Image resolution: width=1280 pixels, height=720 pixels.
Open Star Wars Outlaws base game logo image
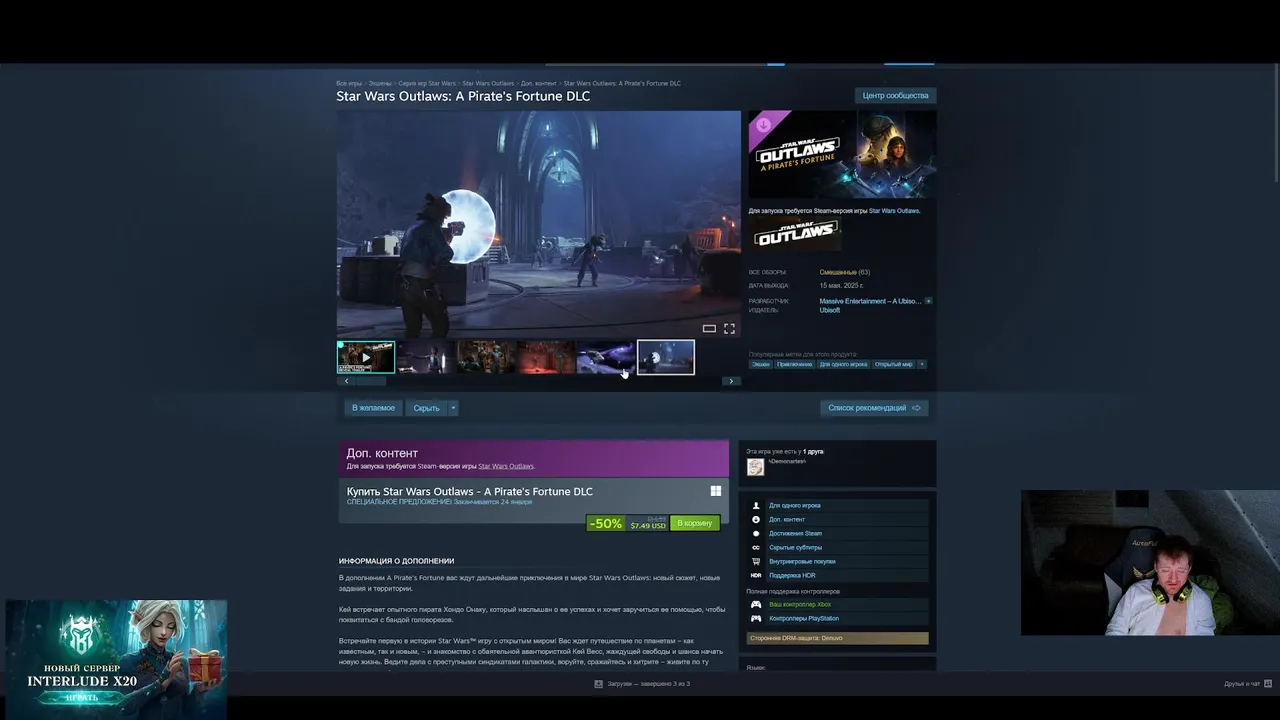[x=797, y=233]
